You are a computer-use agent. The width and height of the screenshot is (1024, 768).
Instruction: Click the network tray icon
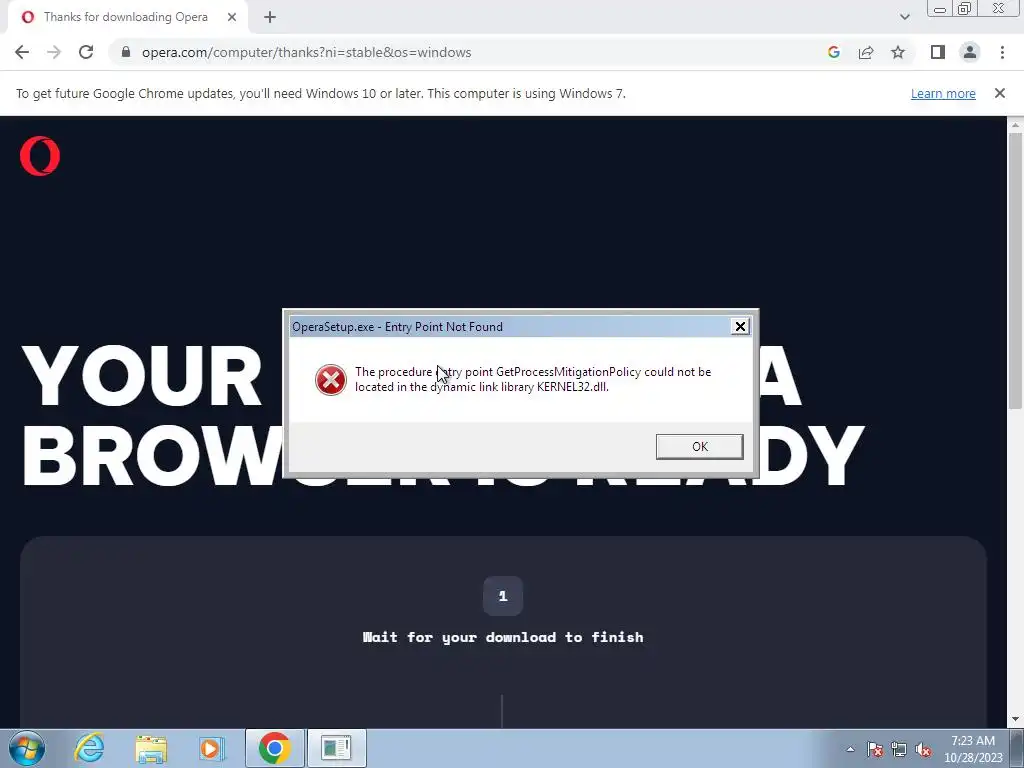tap(899, 749)
